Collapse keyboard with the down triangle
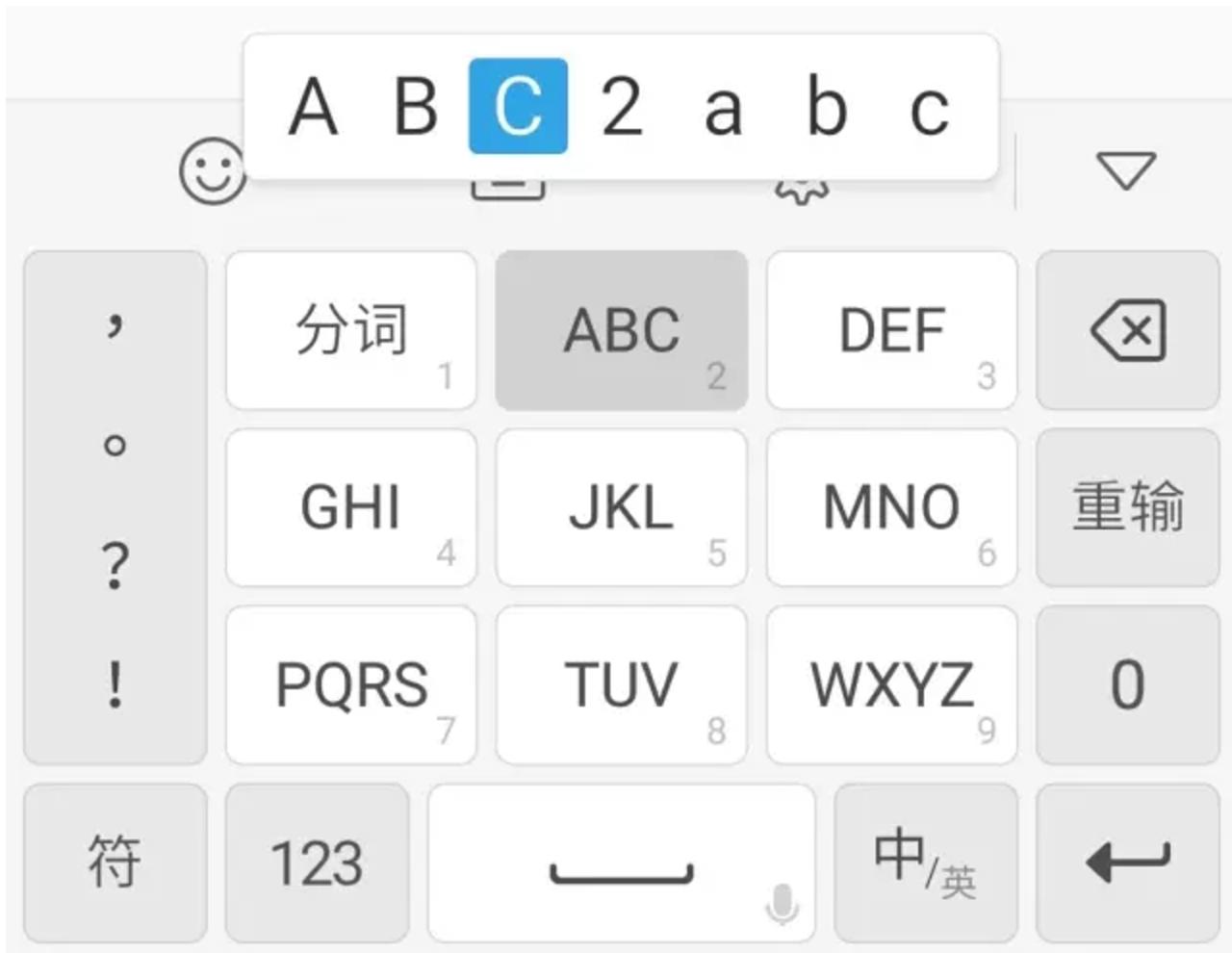Image resolution: width=1232 pixels, height=953 pixels. [x=1125, y=170]
